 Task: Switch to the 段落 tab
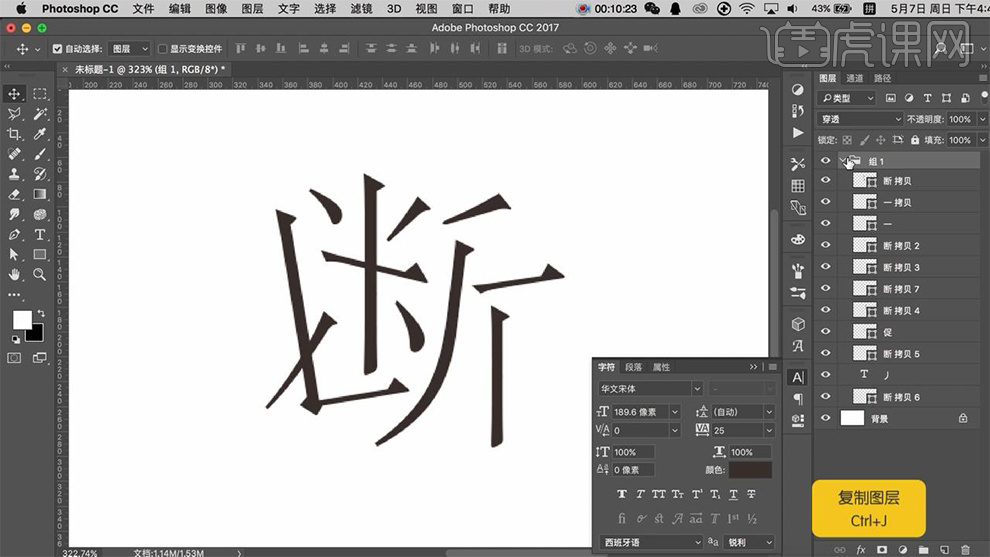point(633,367)
